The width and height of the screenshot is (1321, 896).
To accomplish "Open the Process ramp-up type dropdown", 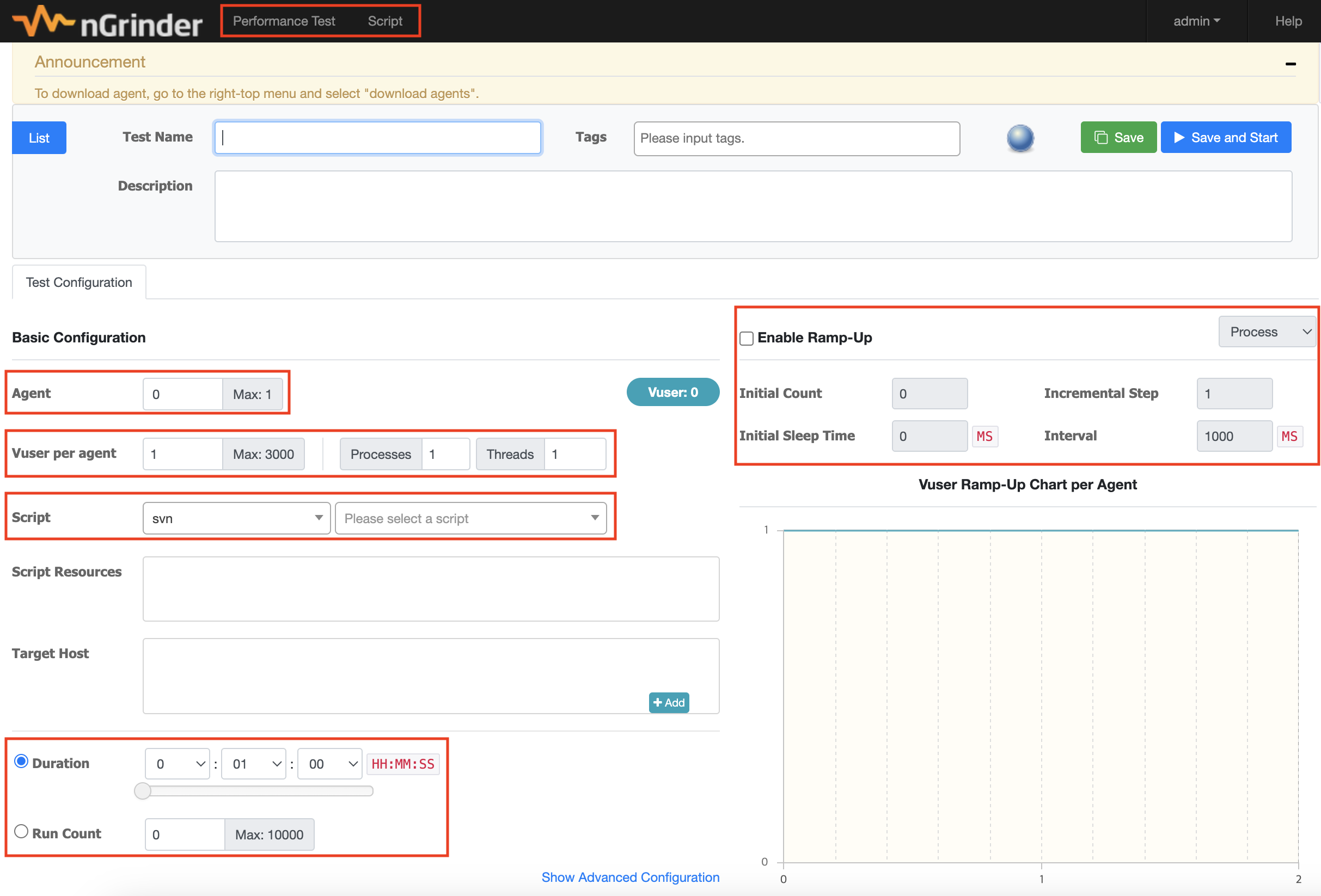I will tap(1267, 332).
